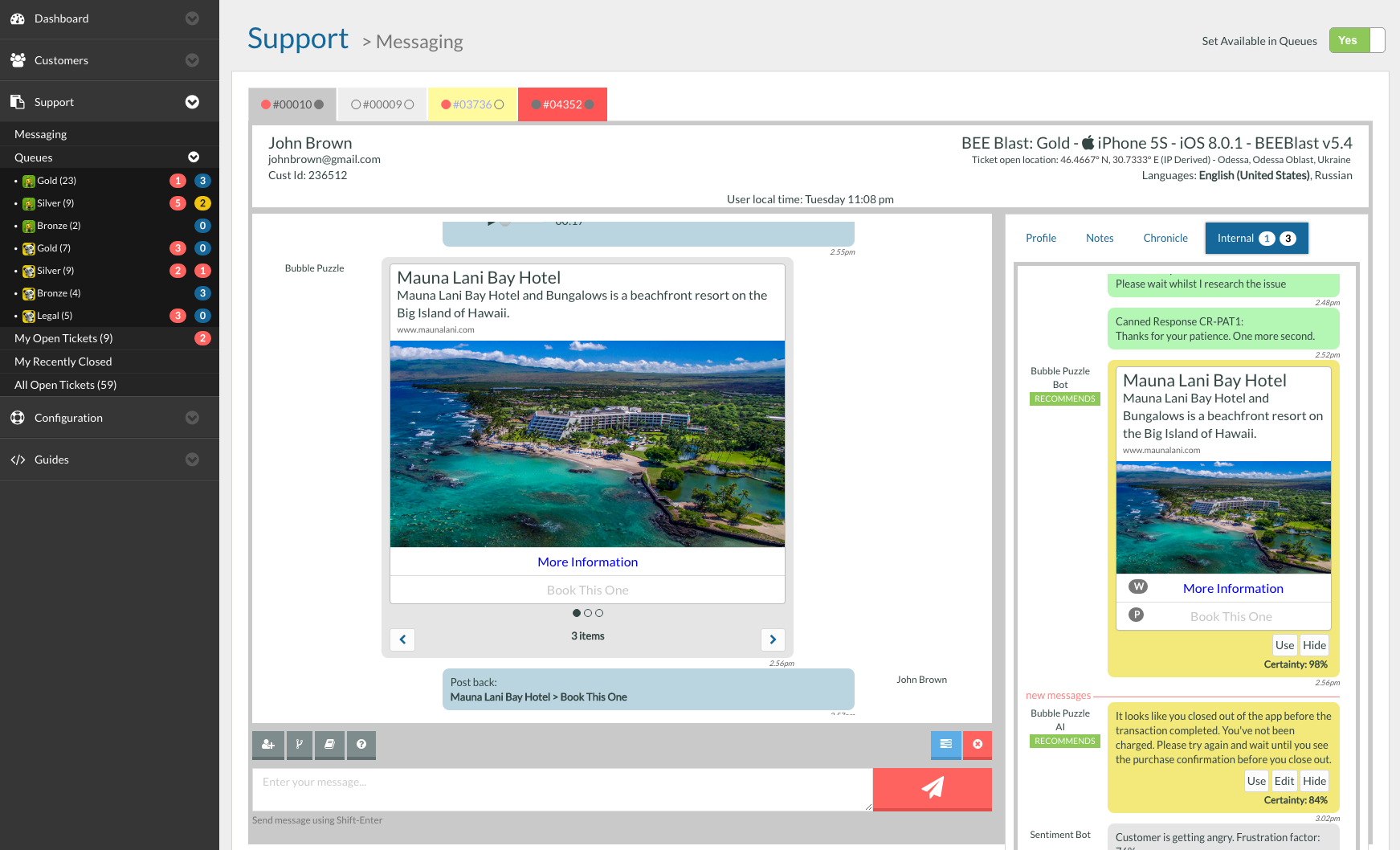Expand the Configuration menu chevron

point(192,418)
